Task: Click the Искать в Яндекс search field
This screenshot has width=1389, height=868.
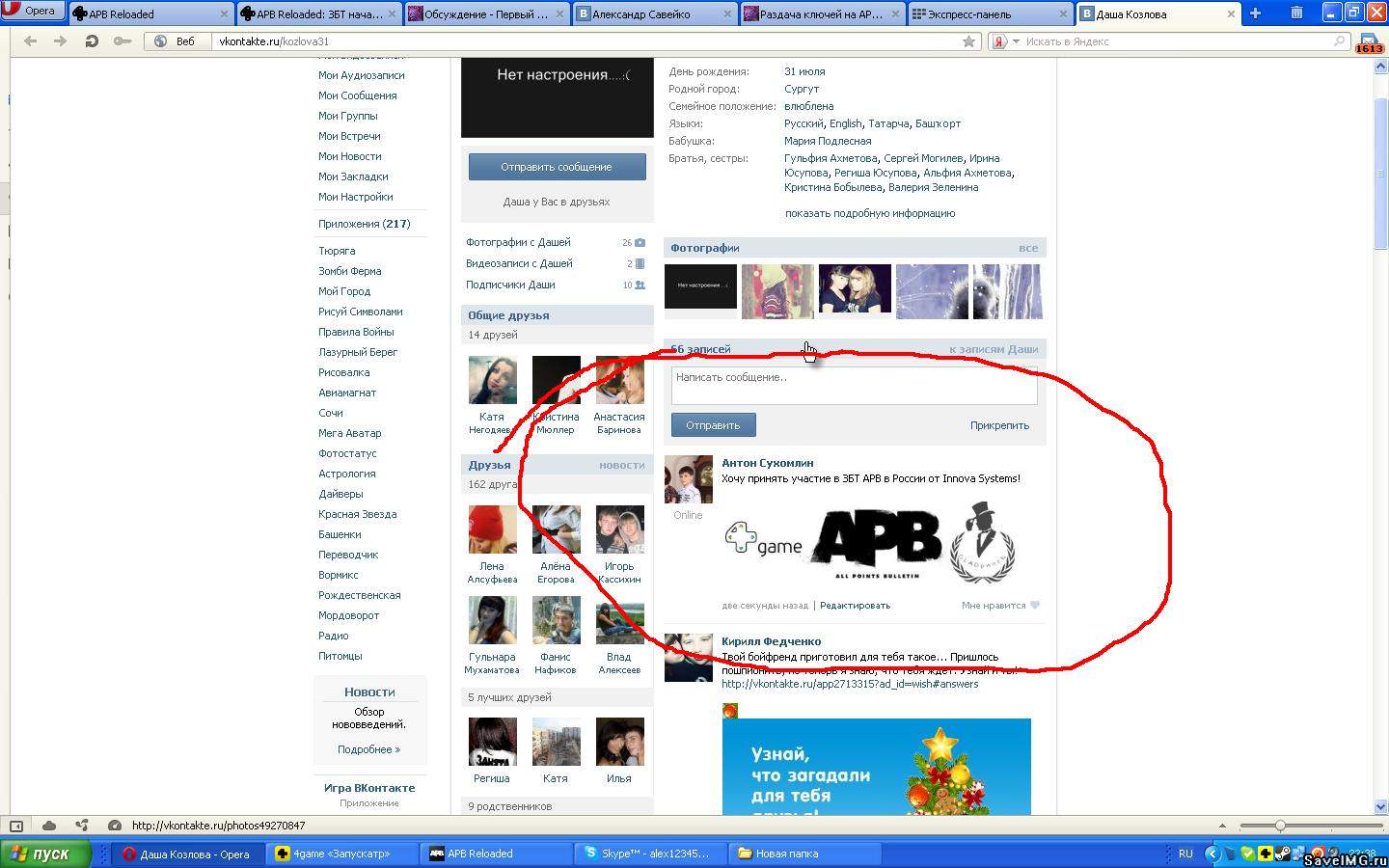Action: coord(1175,41)
